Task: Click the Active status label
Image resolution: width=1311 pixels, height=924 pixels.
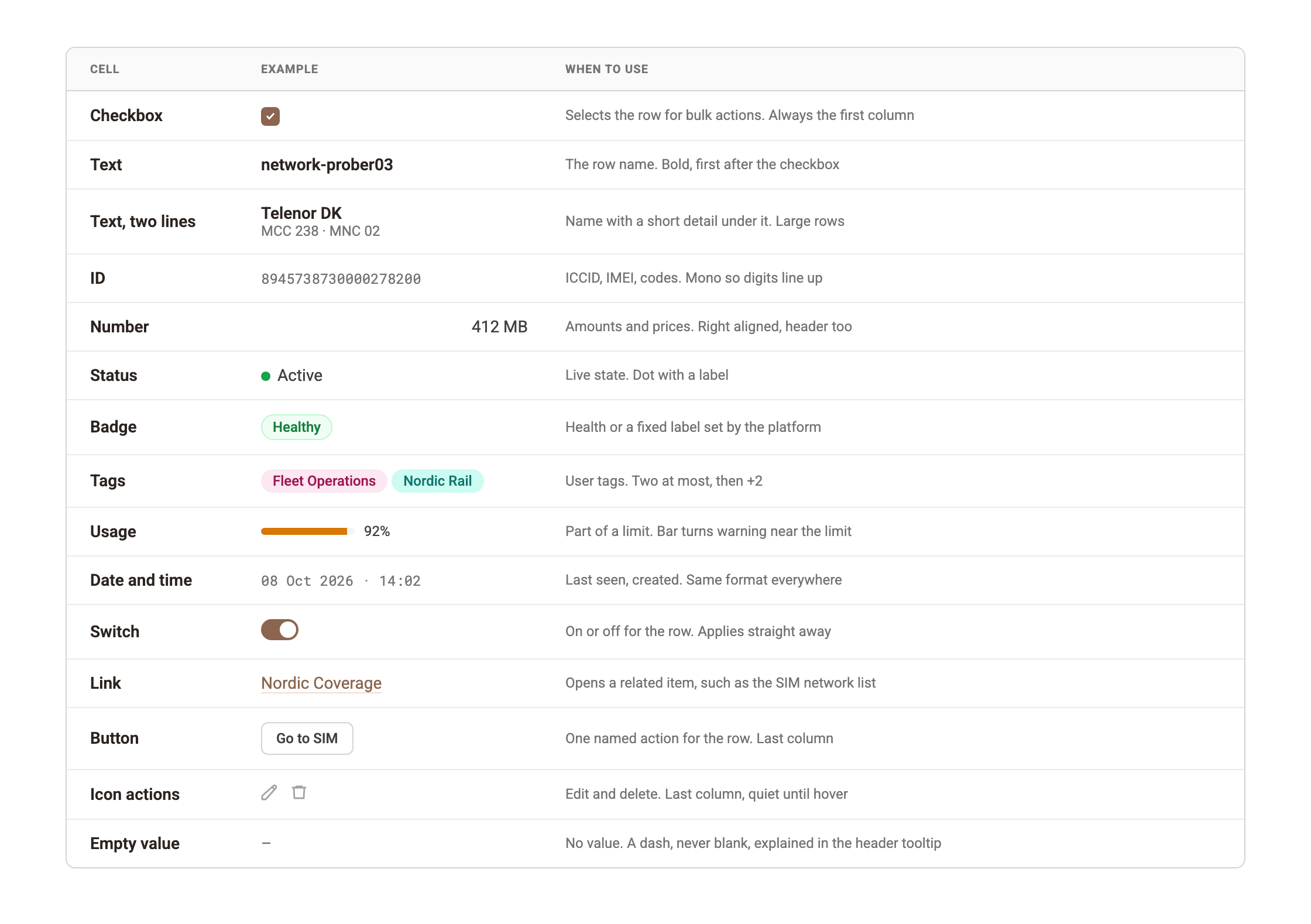Action: tap(300, 375)
